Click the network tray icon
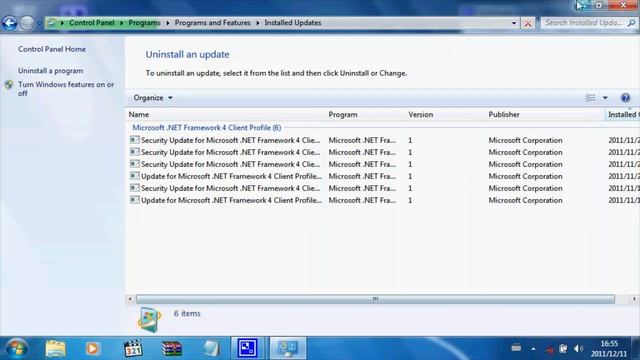The image size is (640, 360). pyautogui.click(x=549, y=349)
